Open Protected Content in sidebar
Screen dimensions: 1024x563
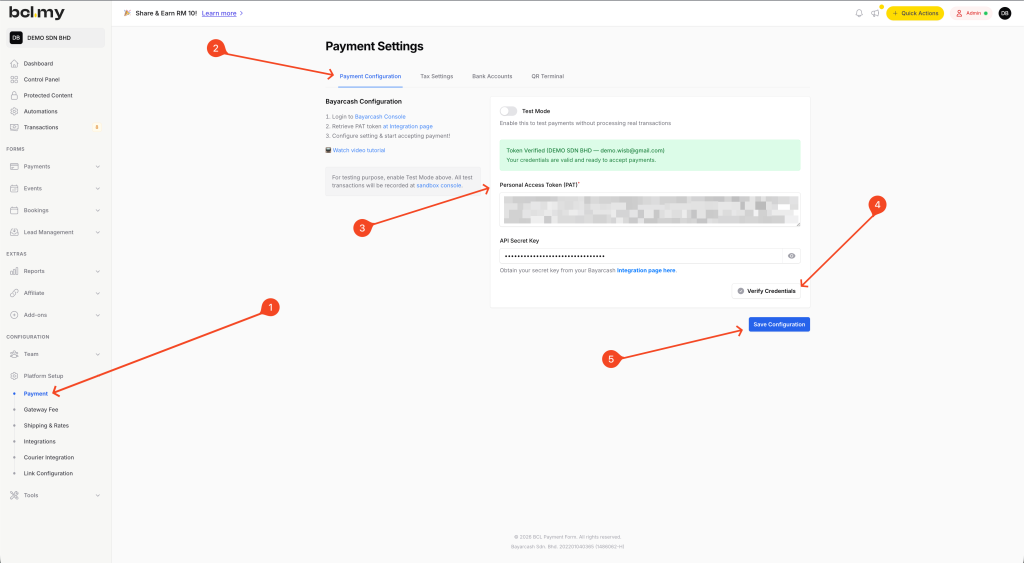pyautogui.click(x=47, y=95)
